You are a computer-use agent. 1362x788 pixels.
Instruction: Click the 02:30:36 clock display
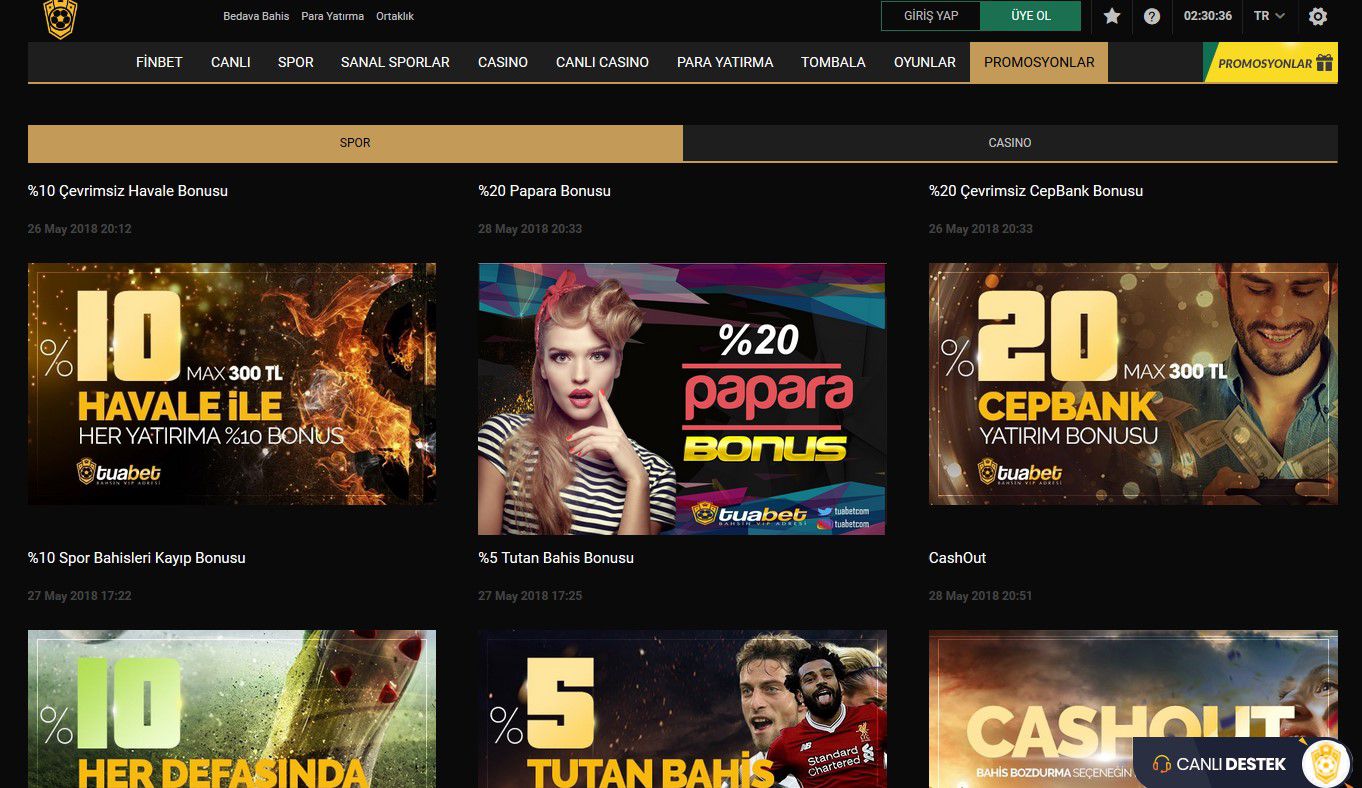1208,16
